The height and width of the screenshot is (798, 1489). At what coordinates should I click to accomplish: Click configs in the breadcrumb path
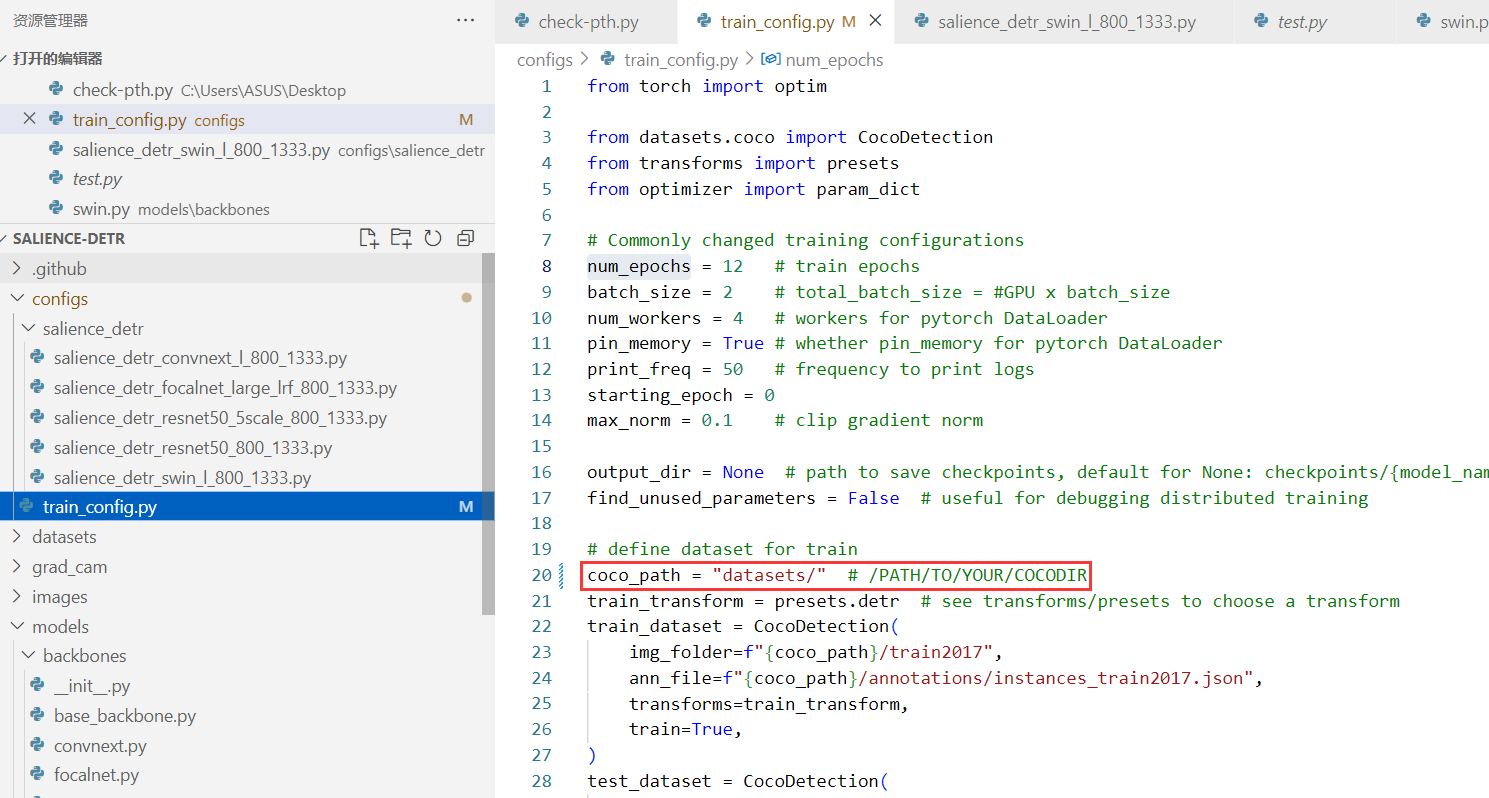coord(545,60)
